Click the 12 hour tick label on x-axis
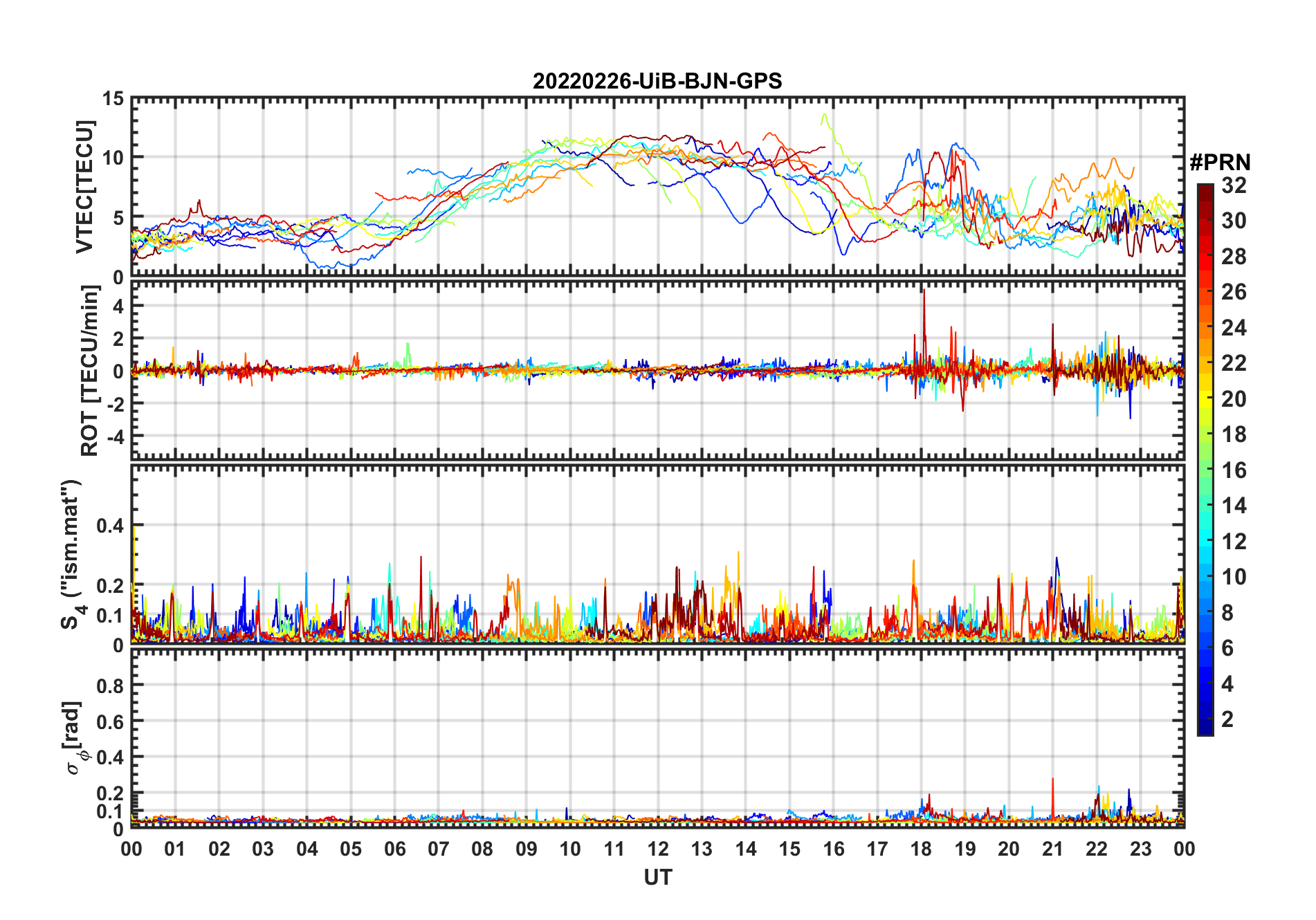1316x920 pixels. (x=657, y=849)
